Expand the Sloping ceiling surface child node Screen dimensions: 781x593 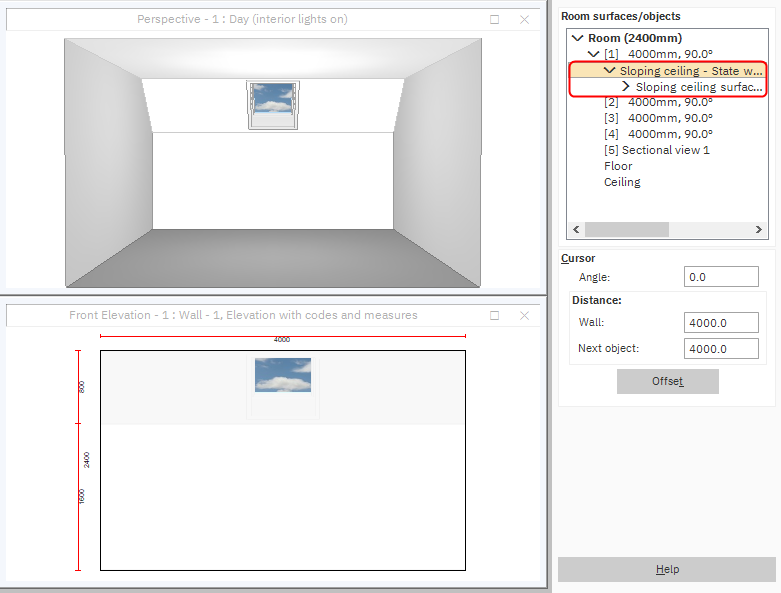(626, 87)
